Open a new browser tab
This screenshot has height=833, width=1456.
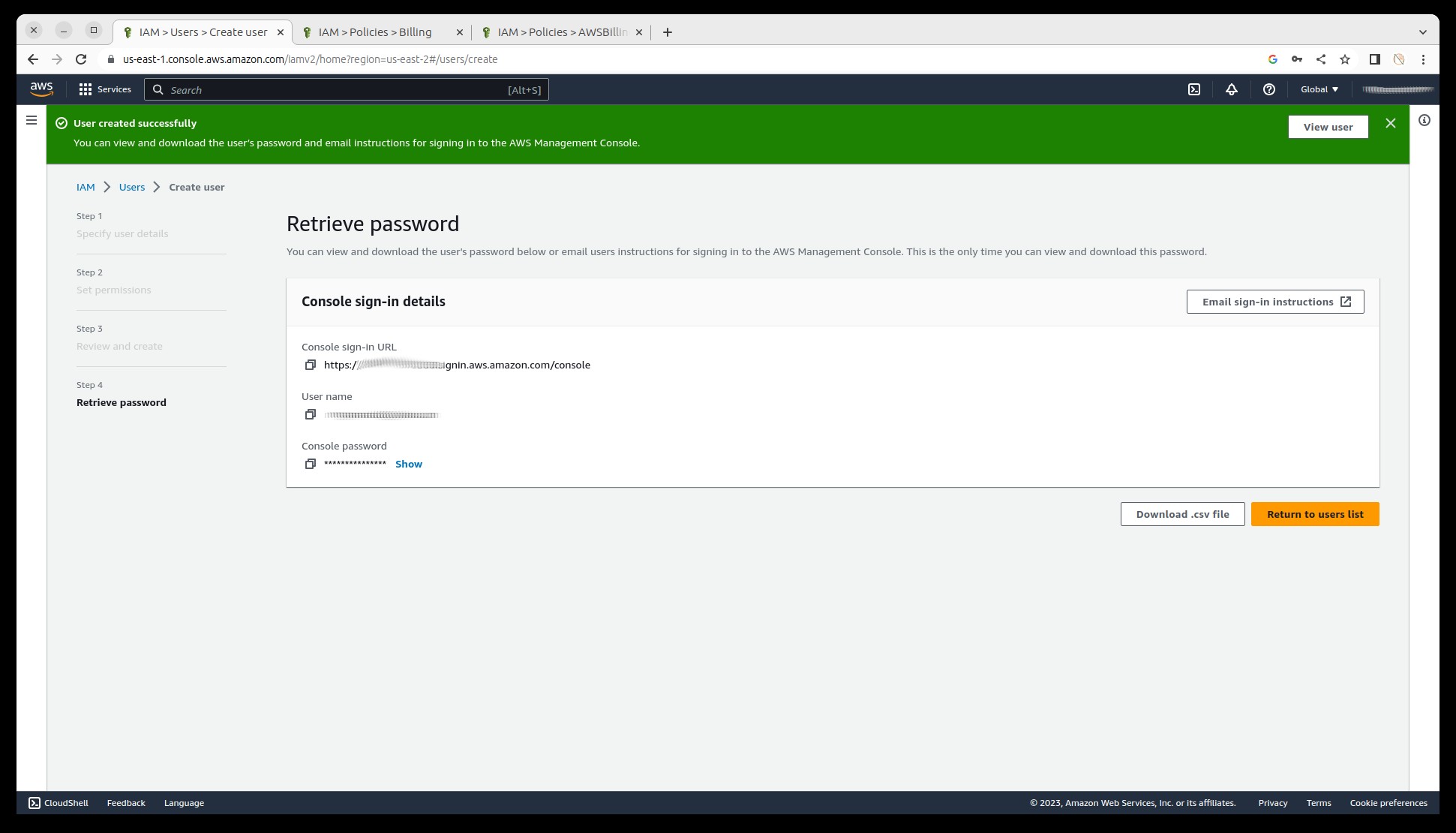pyautogui.click(x=668, y=32)
